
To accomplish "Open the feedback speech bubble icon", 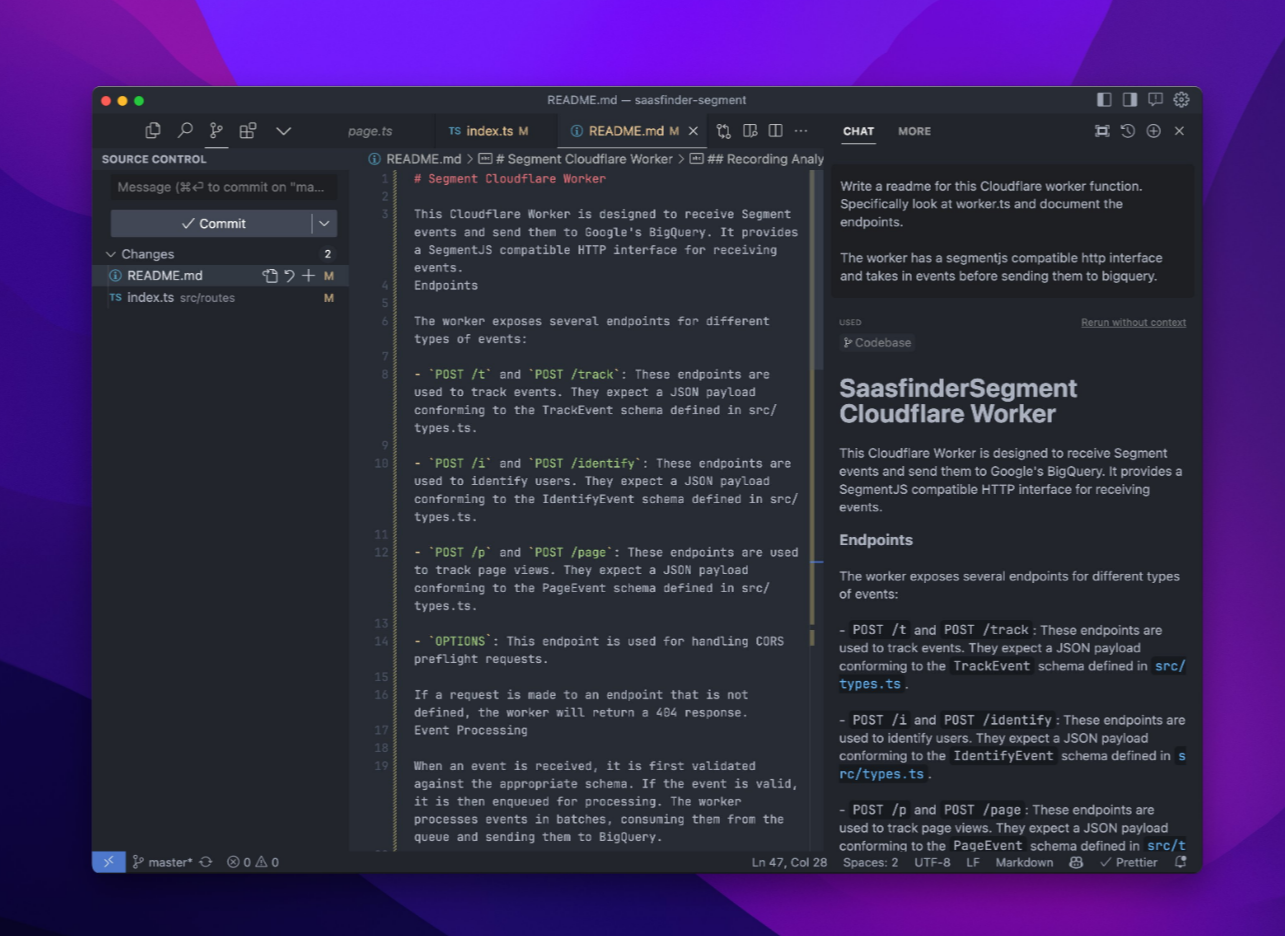I will point(1155,100).
